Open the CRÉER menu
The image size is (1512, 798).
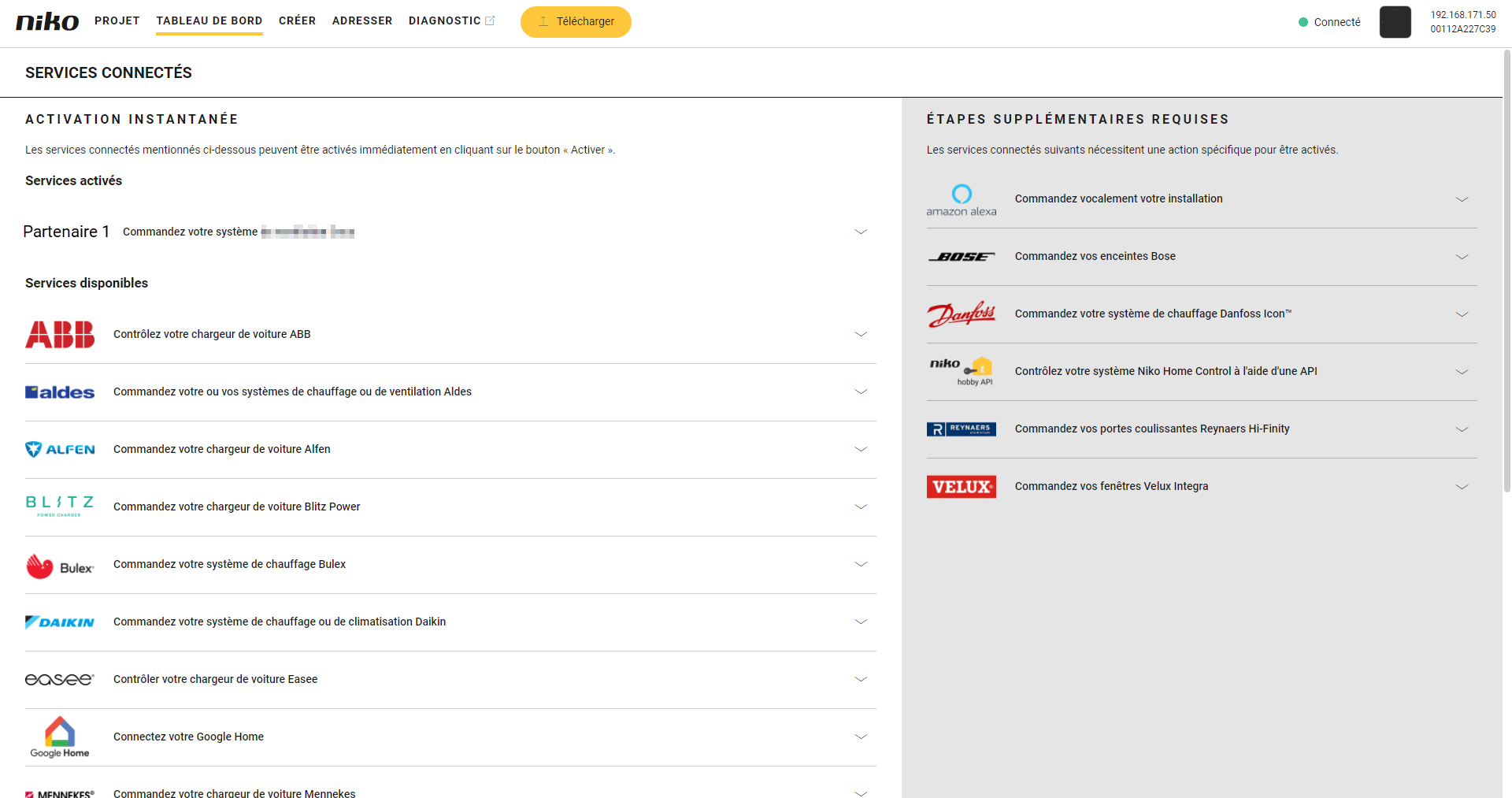[297, 20]
